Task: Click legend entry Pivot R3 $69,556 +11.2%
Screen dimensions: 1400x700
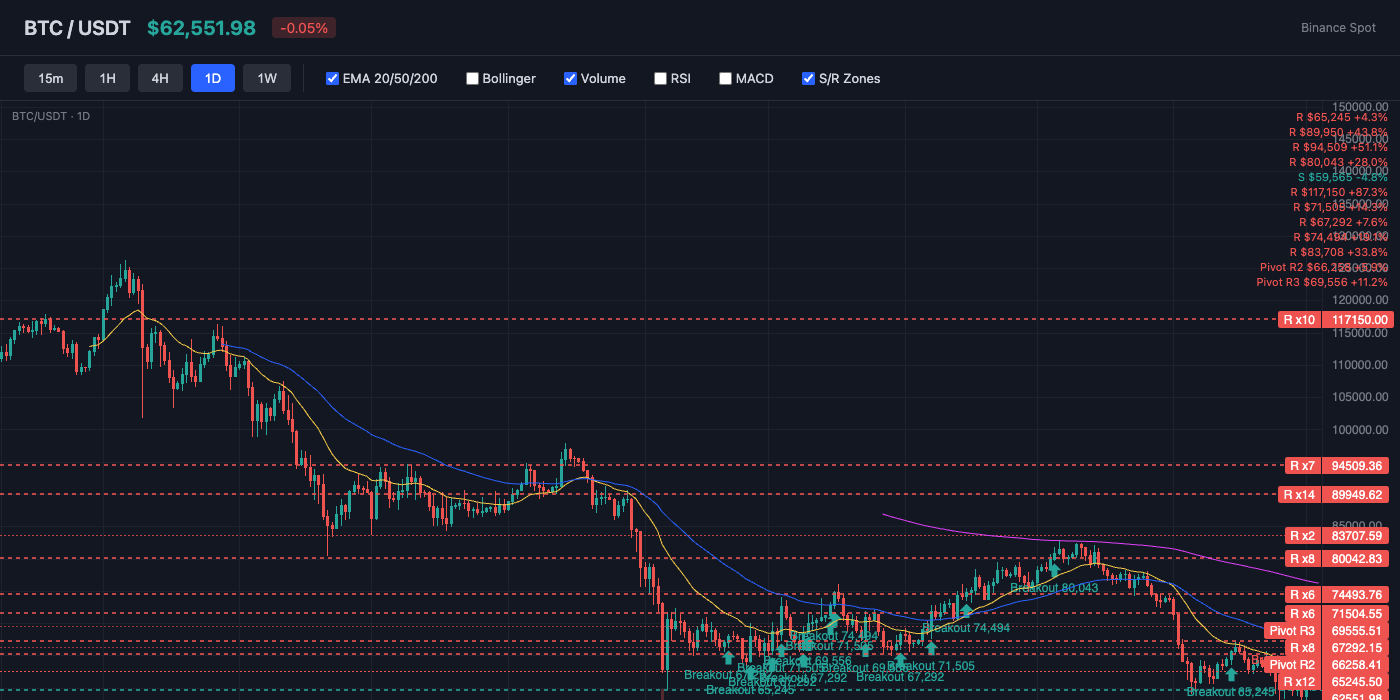Action: click(x=1322, y=282)
